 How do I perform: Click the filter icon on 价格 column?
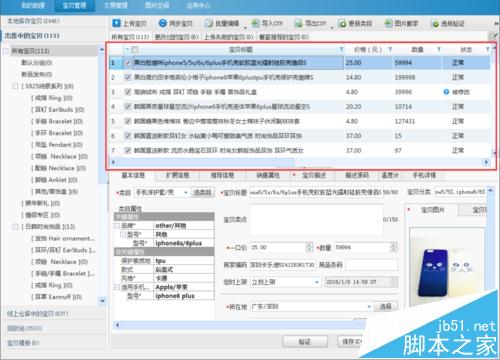pyautogui.click(x=390, y=49)
